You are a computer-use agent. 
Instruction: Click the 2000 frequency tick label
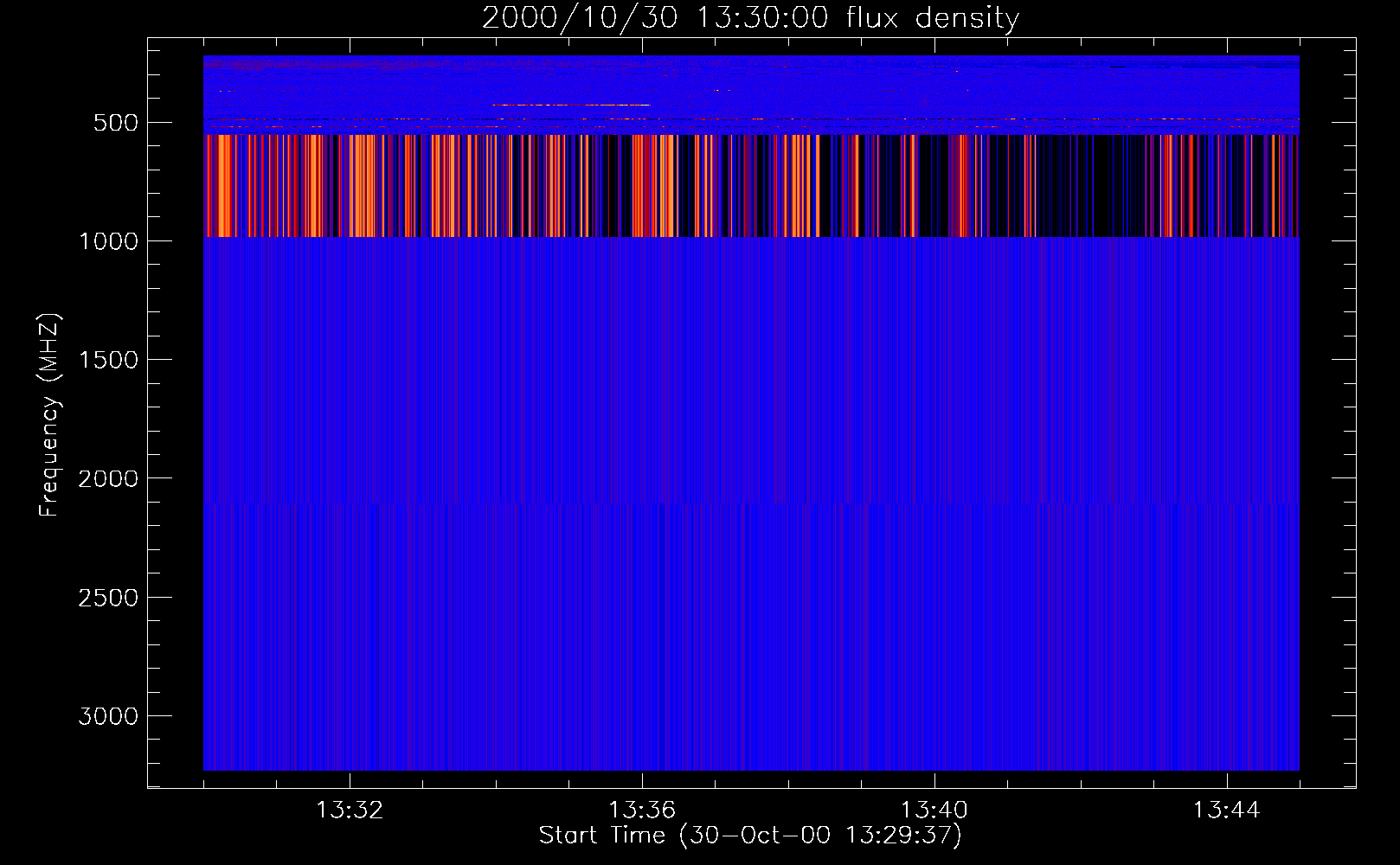click(x=108, y=479)
